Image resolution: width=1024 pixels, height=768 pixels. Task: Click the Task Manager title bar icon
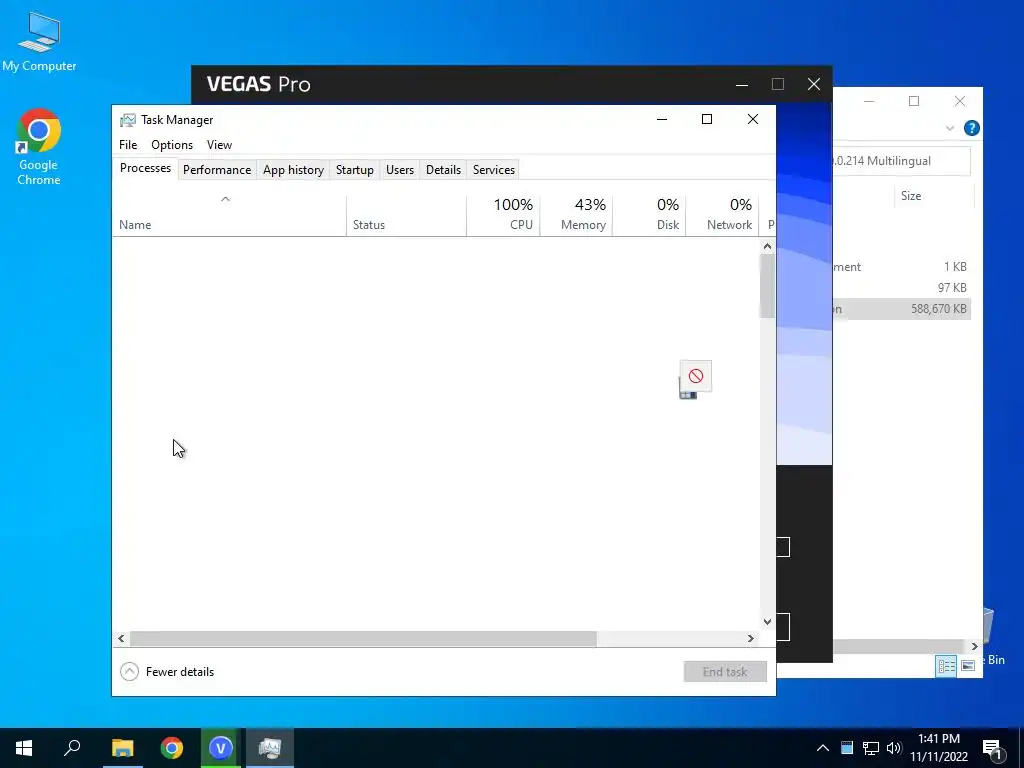point(128,120)
